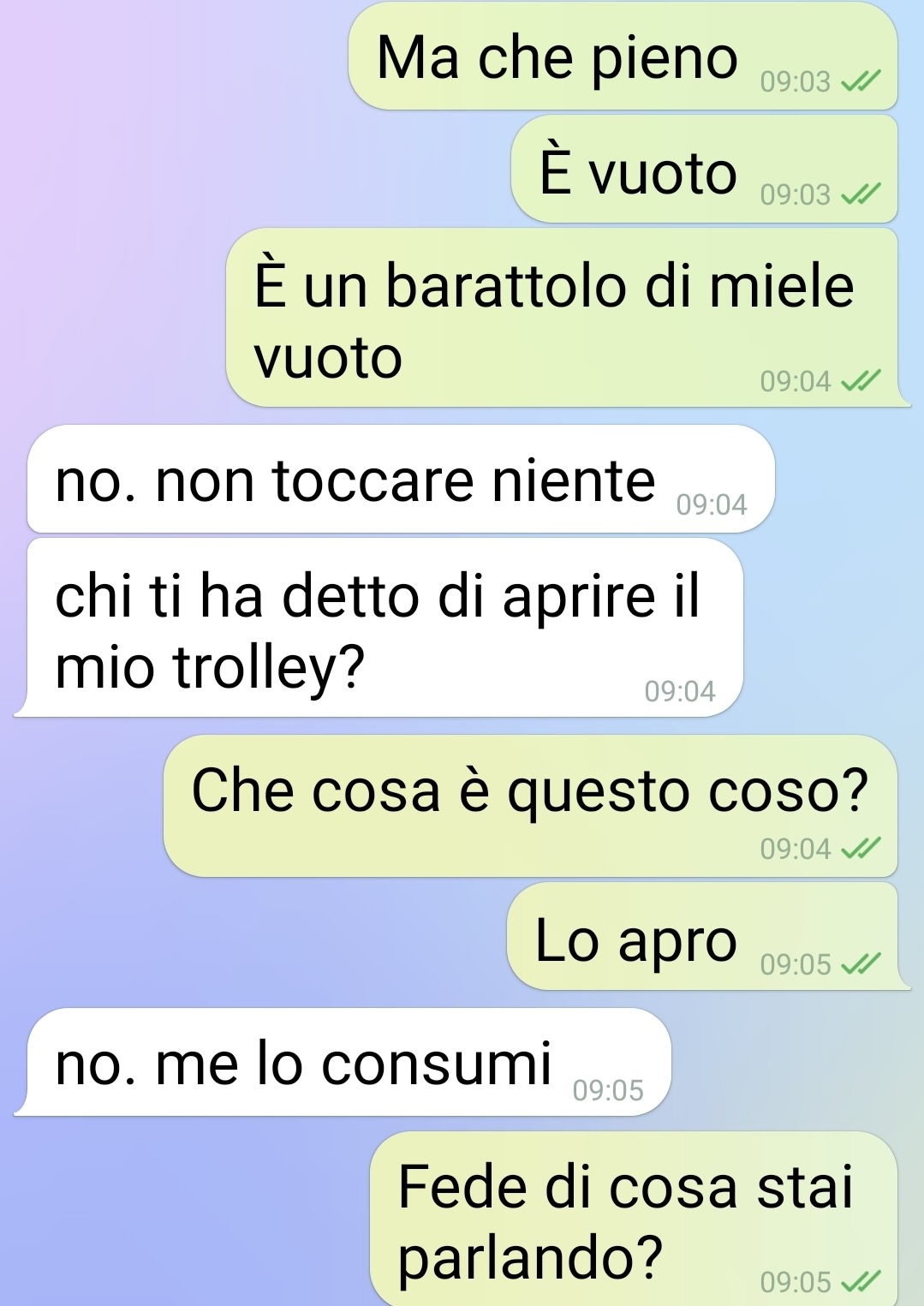Tap the 'Che cosa è questo coso?' bubble
This screenshot has height=1306, width=924.
coord(530,806)
